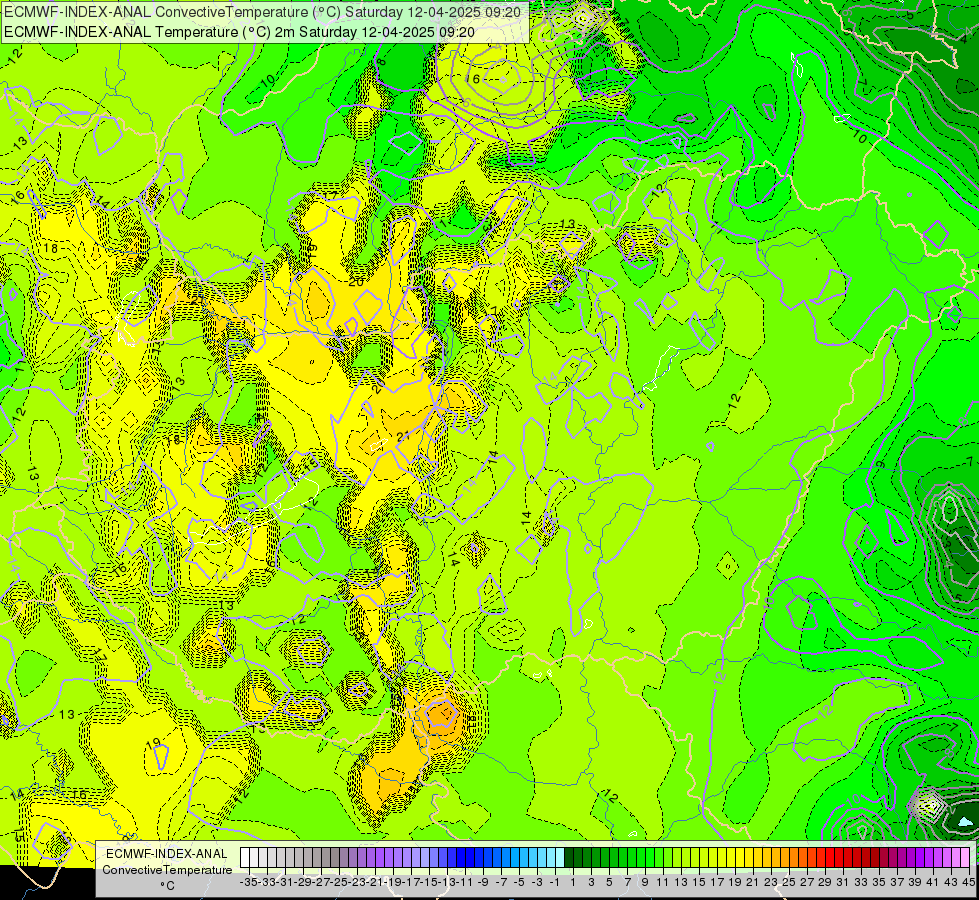Pick the yellow swatch above legend value 19
979x900 pixels.
(731, 857)
